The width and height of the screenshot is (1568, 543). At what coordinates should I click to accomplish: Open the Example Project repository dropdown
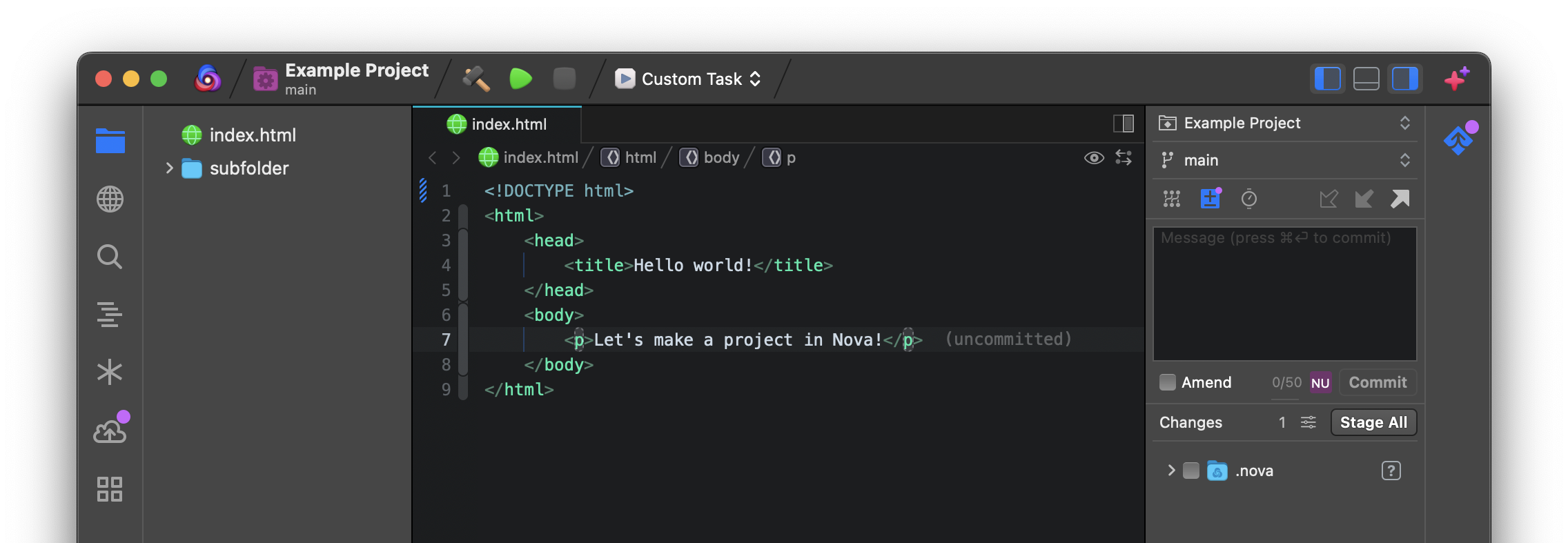pos(1285,124)
